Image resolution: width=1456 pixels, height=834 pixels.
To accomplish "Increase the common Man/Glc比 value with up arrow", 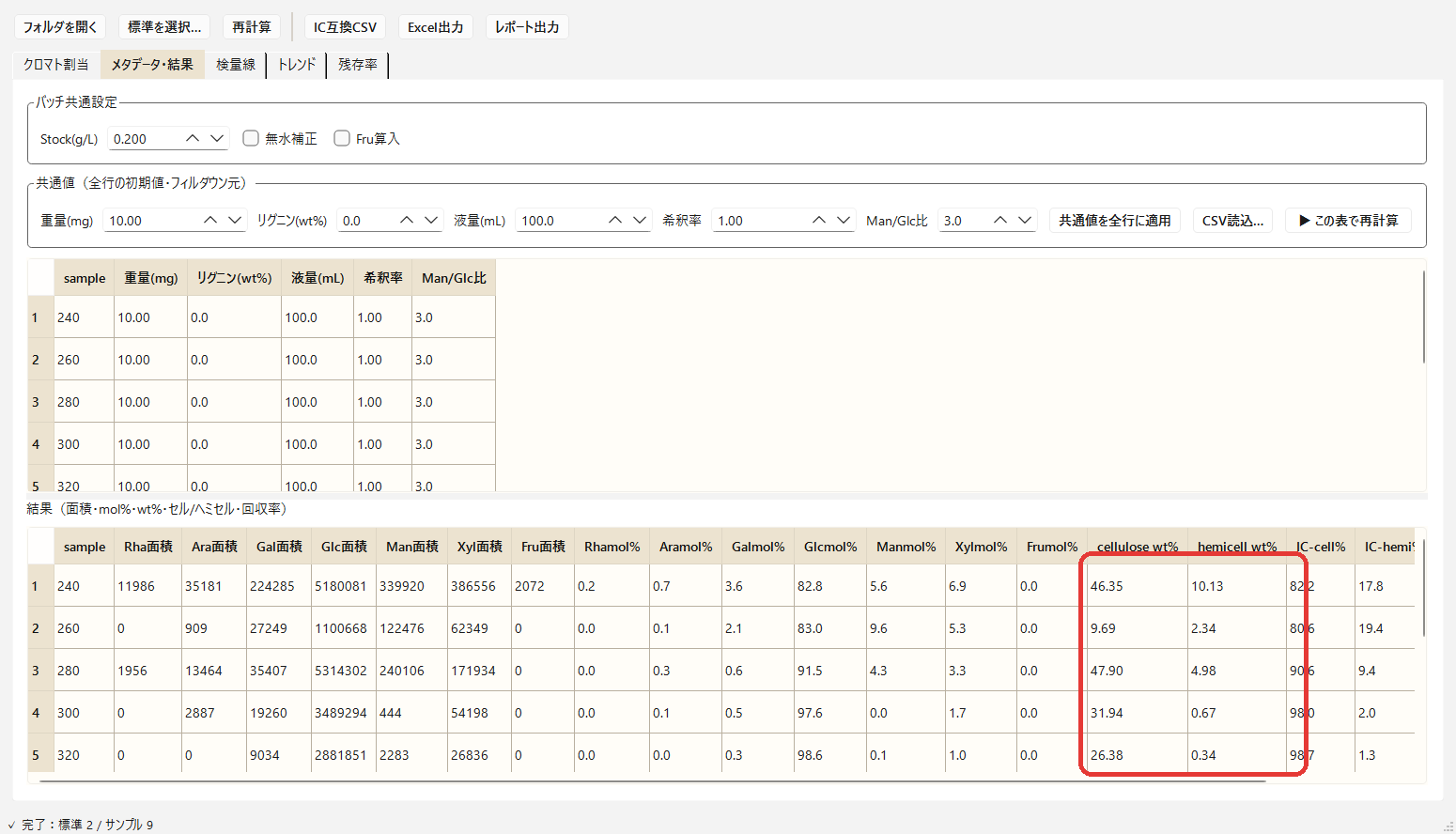I will point(1000,220).
